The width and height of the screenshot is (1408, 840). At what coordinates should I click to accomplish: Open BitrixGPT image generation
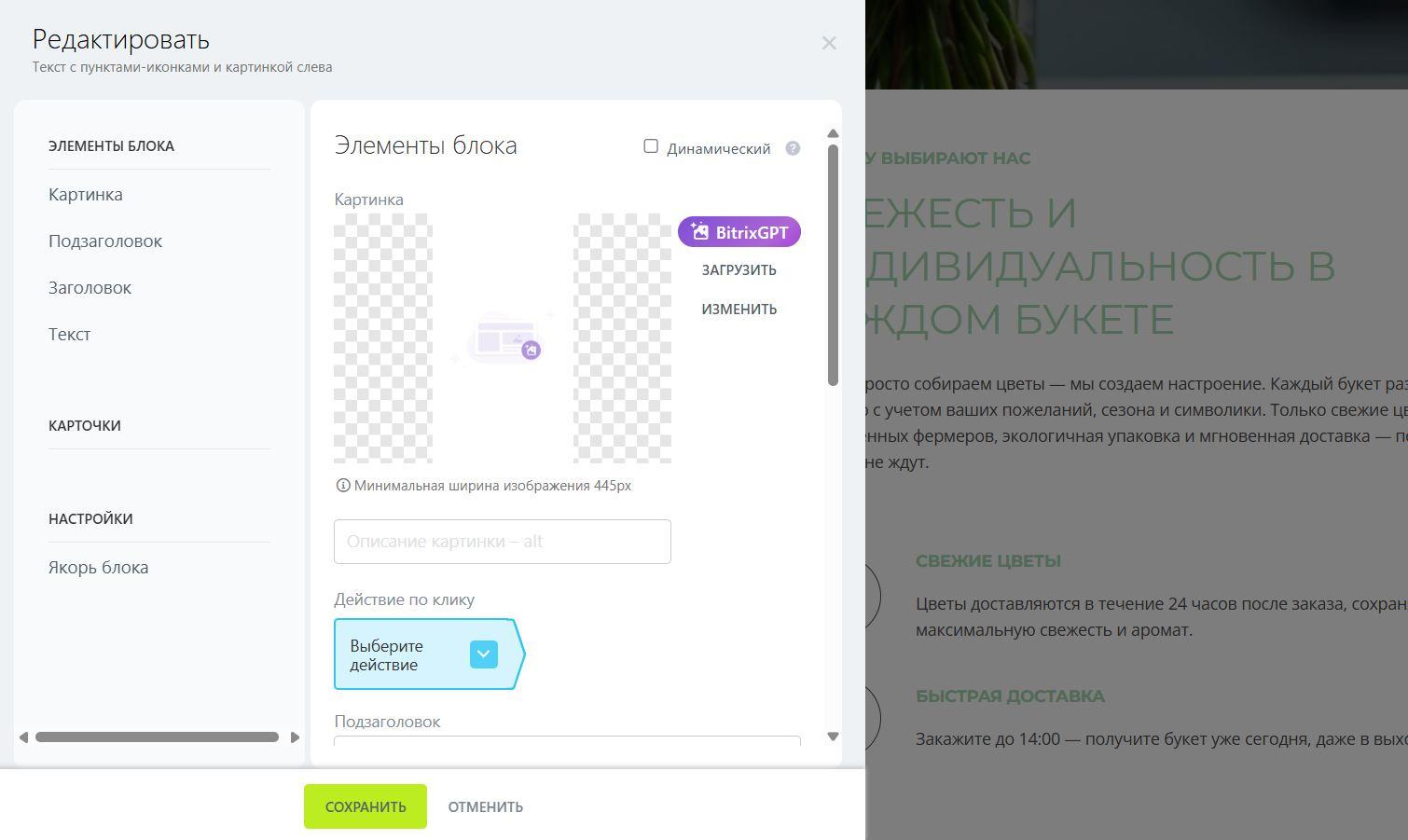coord(739,231)
